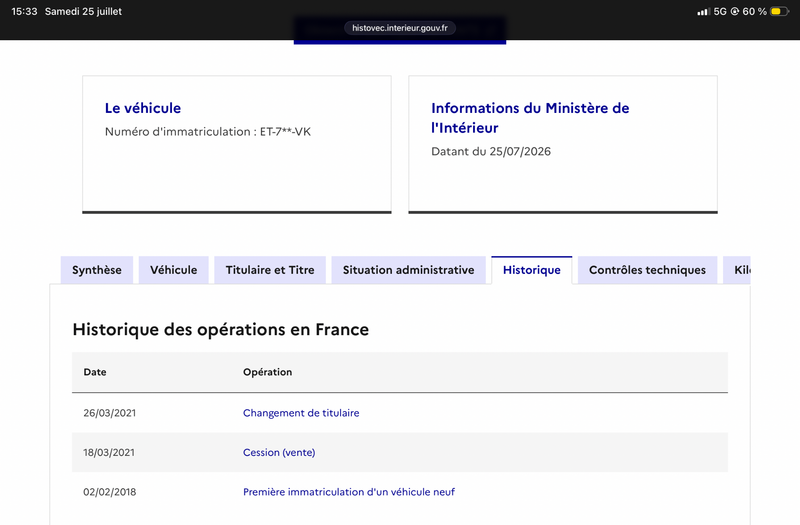This screenshot has height=525, width=800.
Task: Open Première immatriculation d'un véhicule neuf link
Action: pos(349,492)
